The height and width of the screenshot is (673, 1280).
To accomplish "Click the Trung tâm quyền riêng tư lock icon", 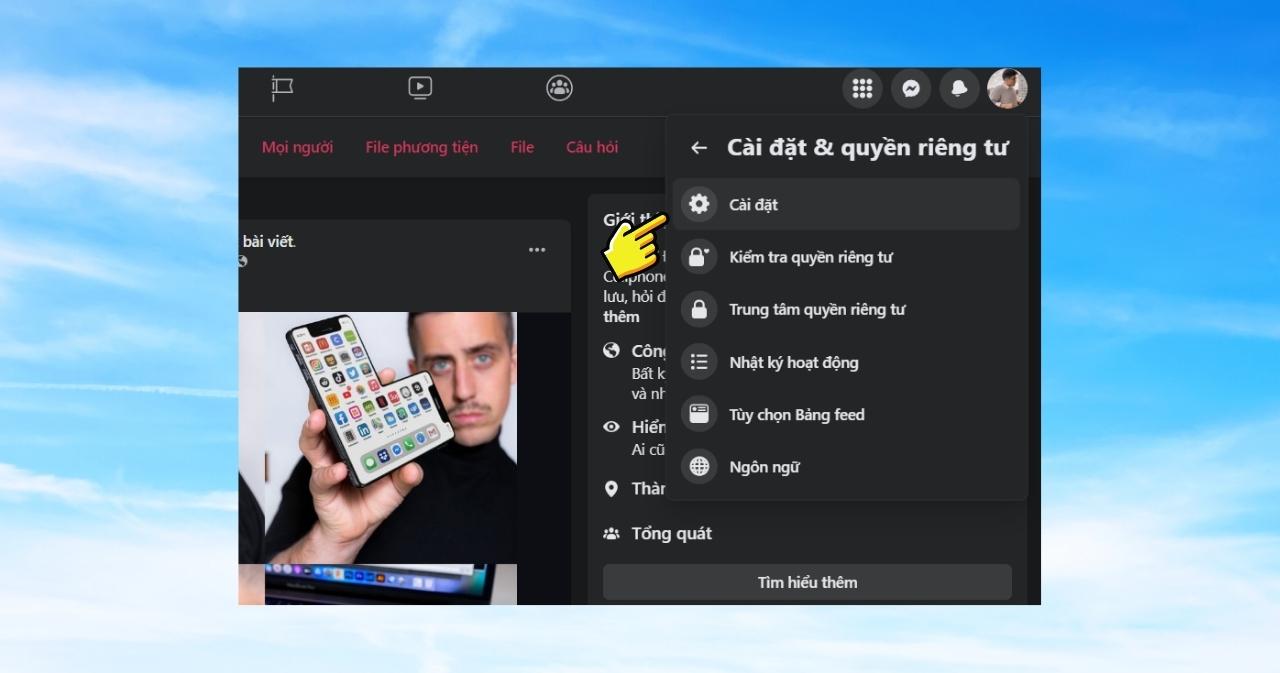I will click(x=699, y=309).
